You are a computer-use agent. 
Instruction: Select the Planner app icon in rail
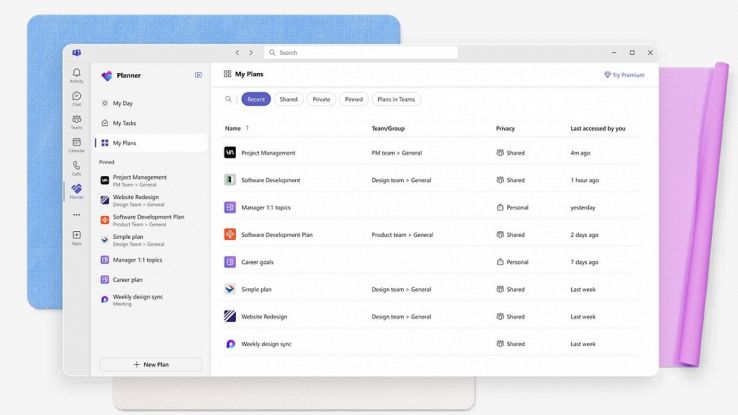point(76,189)
